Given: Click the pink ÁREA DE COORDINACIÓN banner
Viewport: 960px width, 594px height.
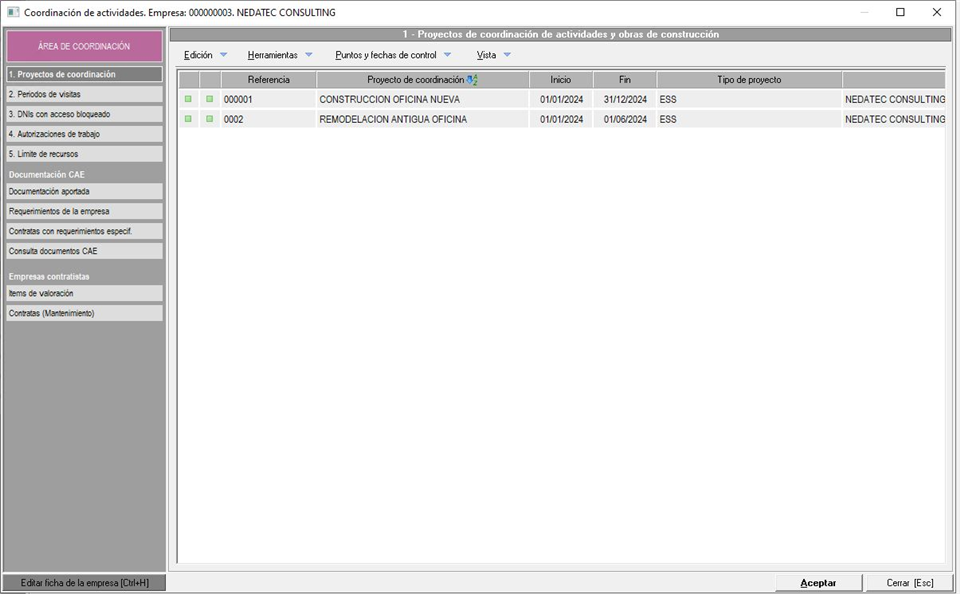Looking at the screenshot, I should tap(84, 46).
